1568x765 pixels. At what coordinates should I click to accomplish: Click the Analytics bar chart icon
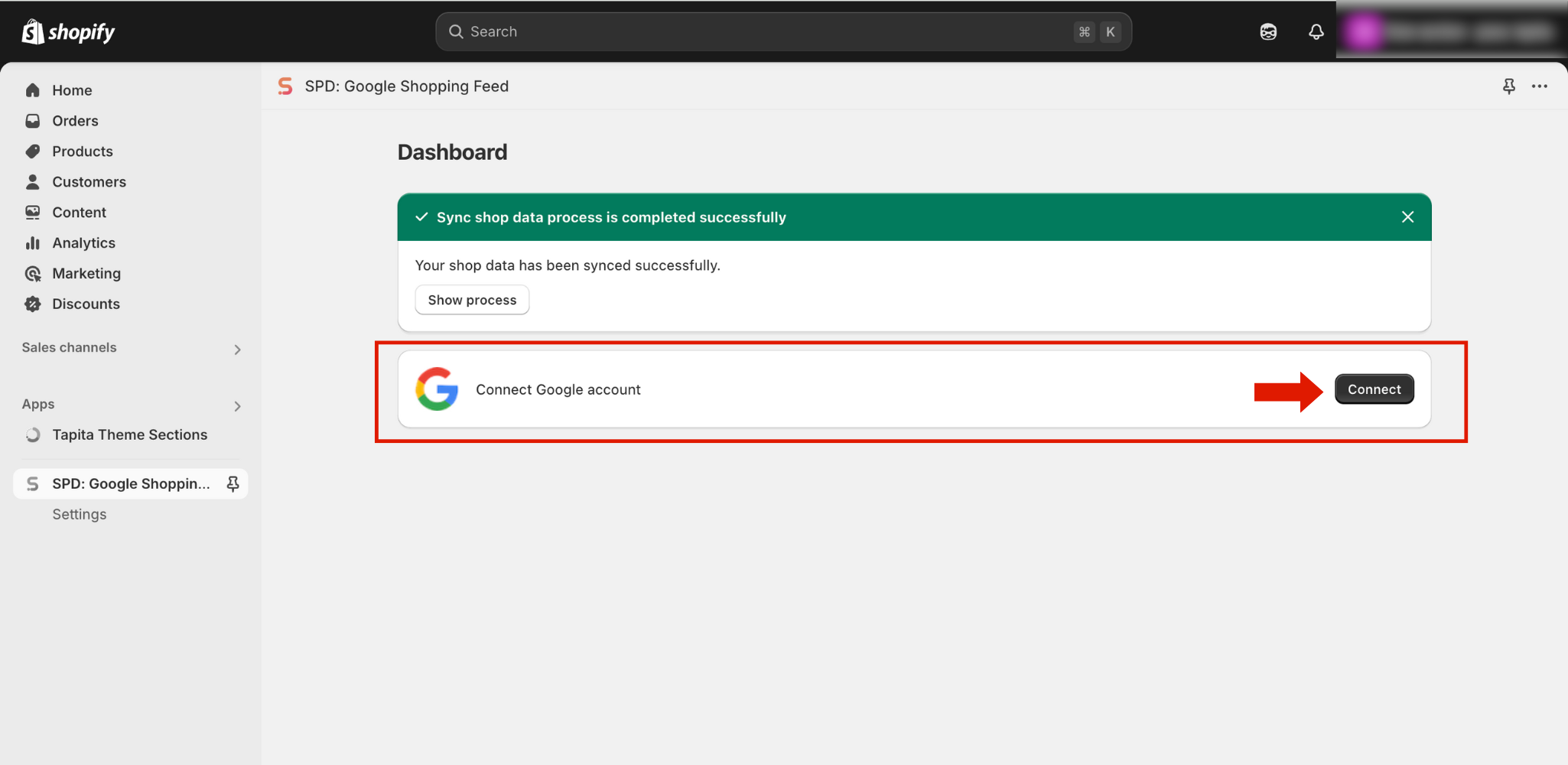pyautogui.click(x=33, y=243)
